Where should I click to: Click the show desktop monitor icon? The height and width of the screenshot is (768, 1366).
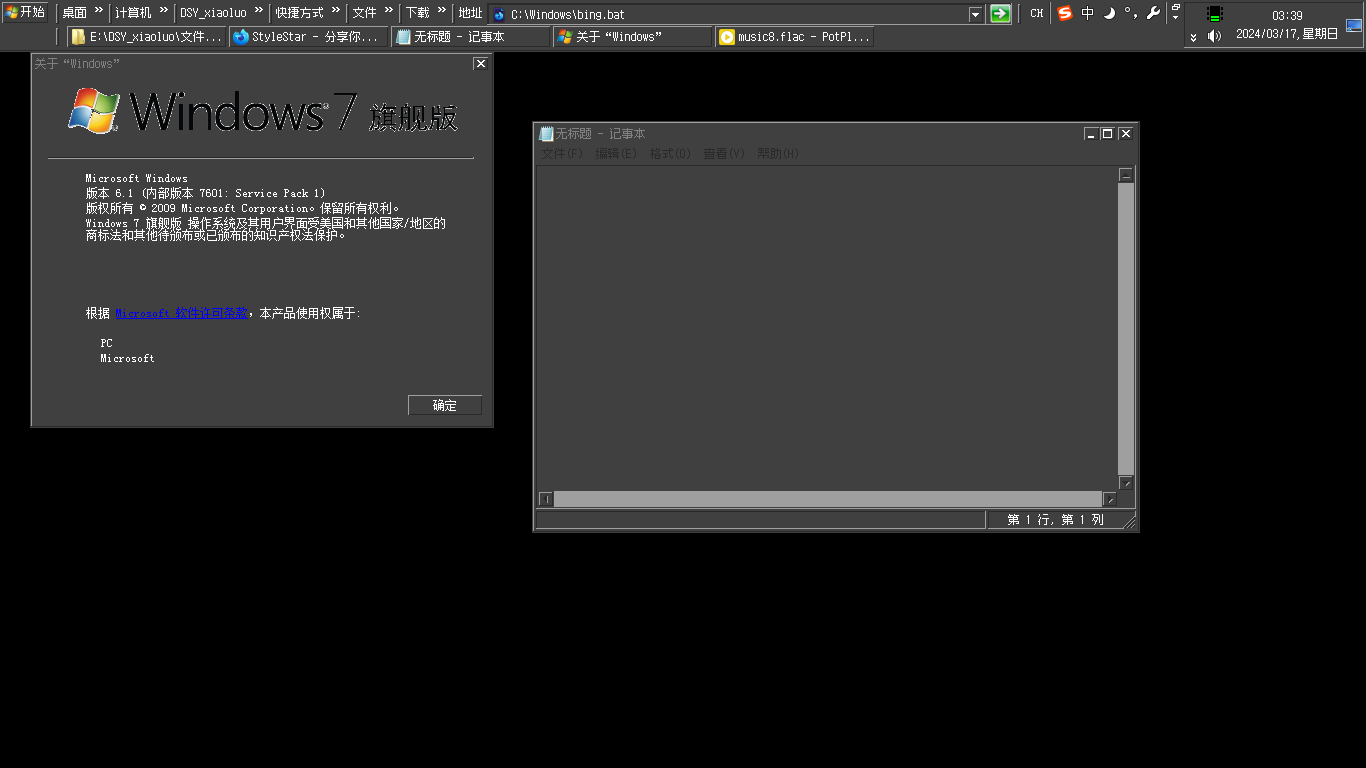point(1354,25)
